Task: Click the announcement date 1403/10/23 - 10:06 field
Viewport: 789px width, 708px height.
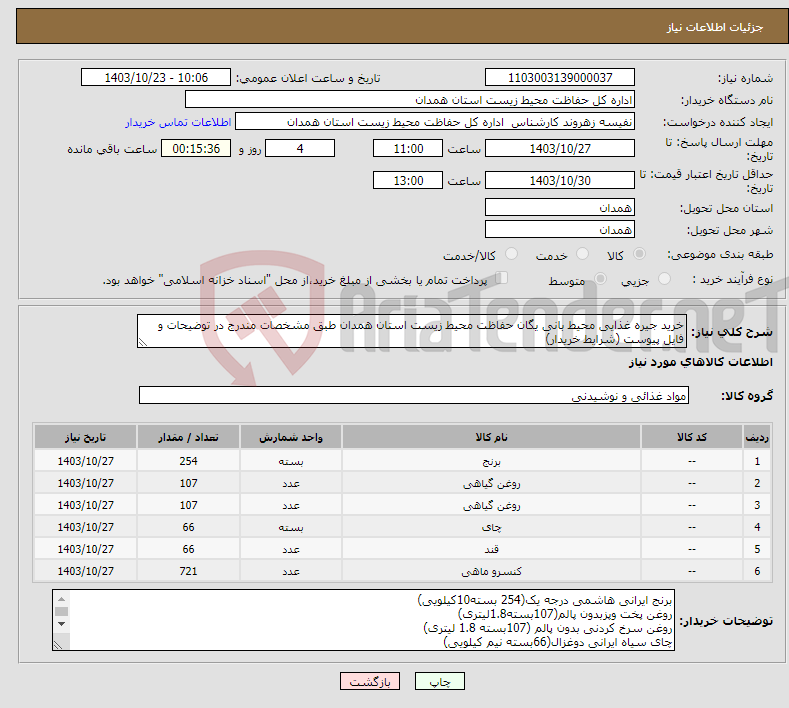Action: click(x=156, y=77)
